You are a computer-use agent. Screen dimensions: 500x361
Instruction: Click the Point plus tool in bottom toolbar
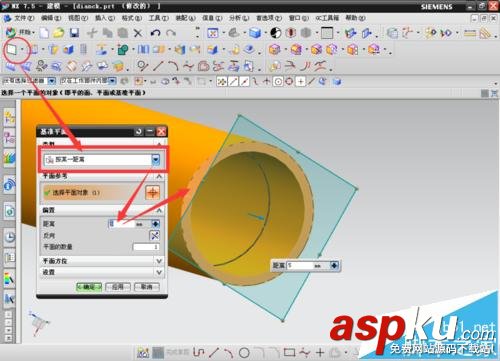[x=320, y=352]
